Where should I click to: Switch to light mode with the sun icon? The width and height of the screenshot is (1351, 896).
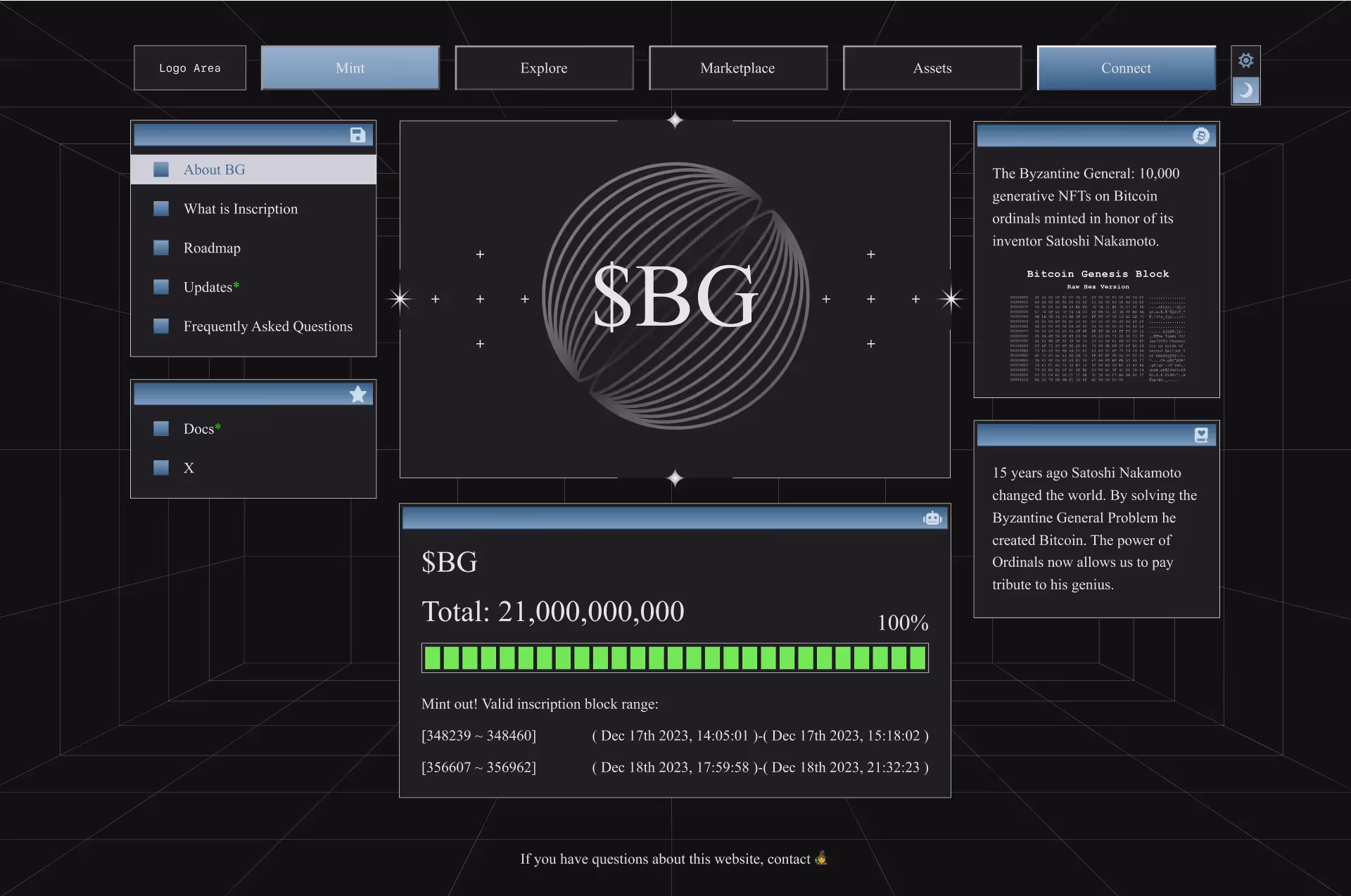[x=1245, y=60]
